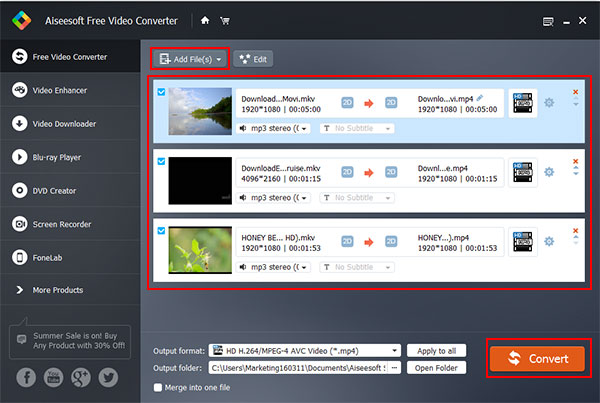Select the Download...Movi.mkv landscape thumbnail

(200, 111)
